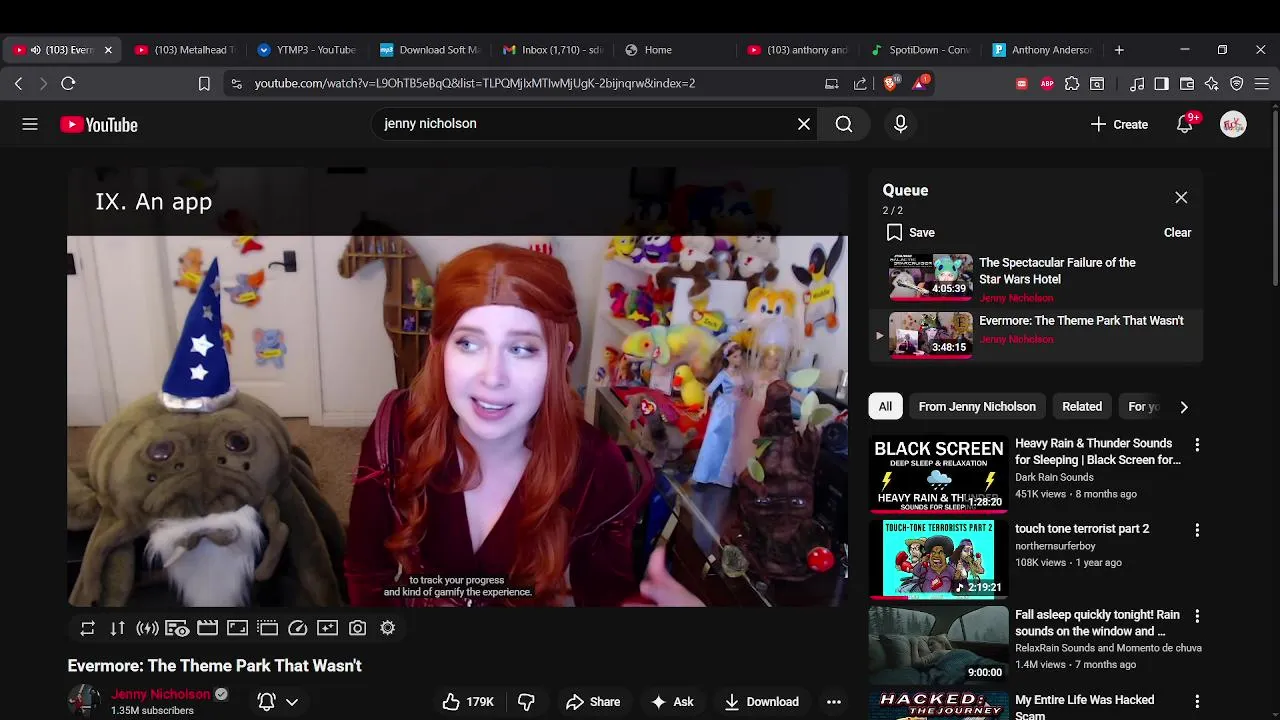The width and height of the screenshot is (1280, 720).
Task: Select the Related filter chip
Action: (1082, 407)
